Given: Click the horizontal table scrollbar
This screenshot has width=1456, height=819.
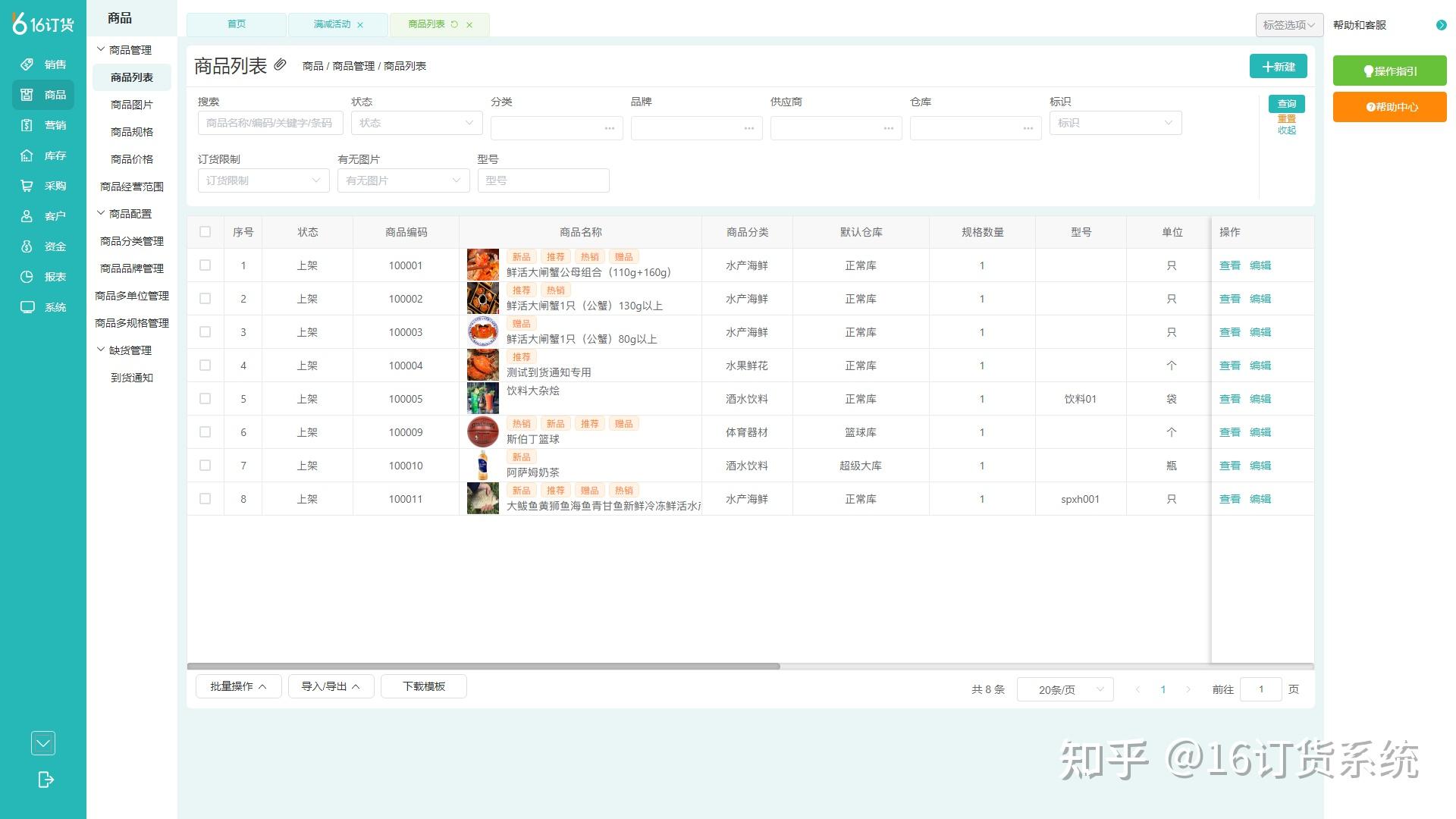Looking at the screenshot, I should click(483, 666).
